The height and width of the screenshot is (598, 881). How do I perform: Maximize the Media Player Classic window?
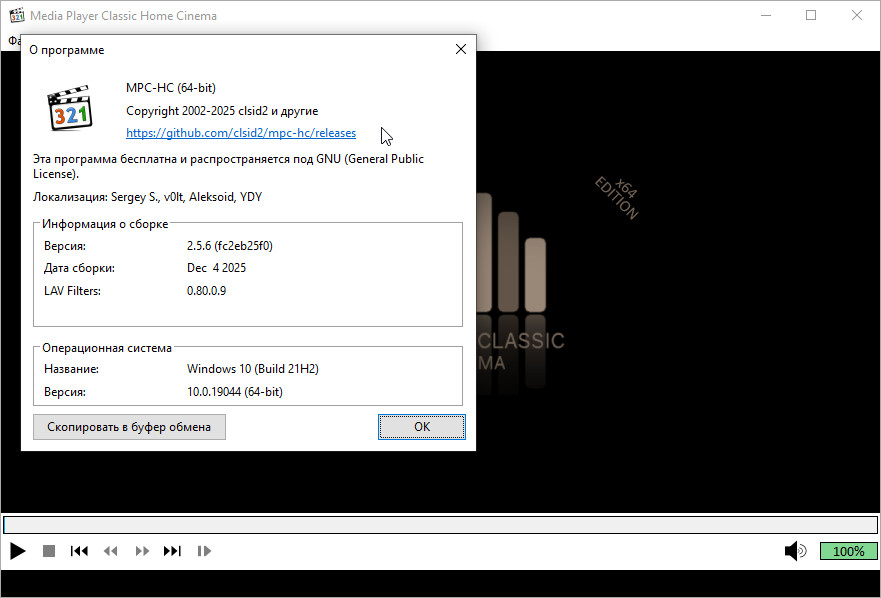811,16
